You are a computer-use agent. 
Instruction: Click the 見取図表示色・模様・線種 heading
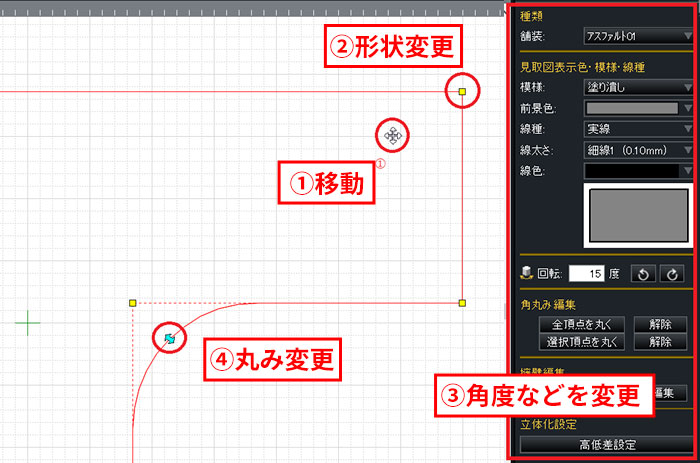tap(582, 67)
